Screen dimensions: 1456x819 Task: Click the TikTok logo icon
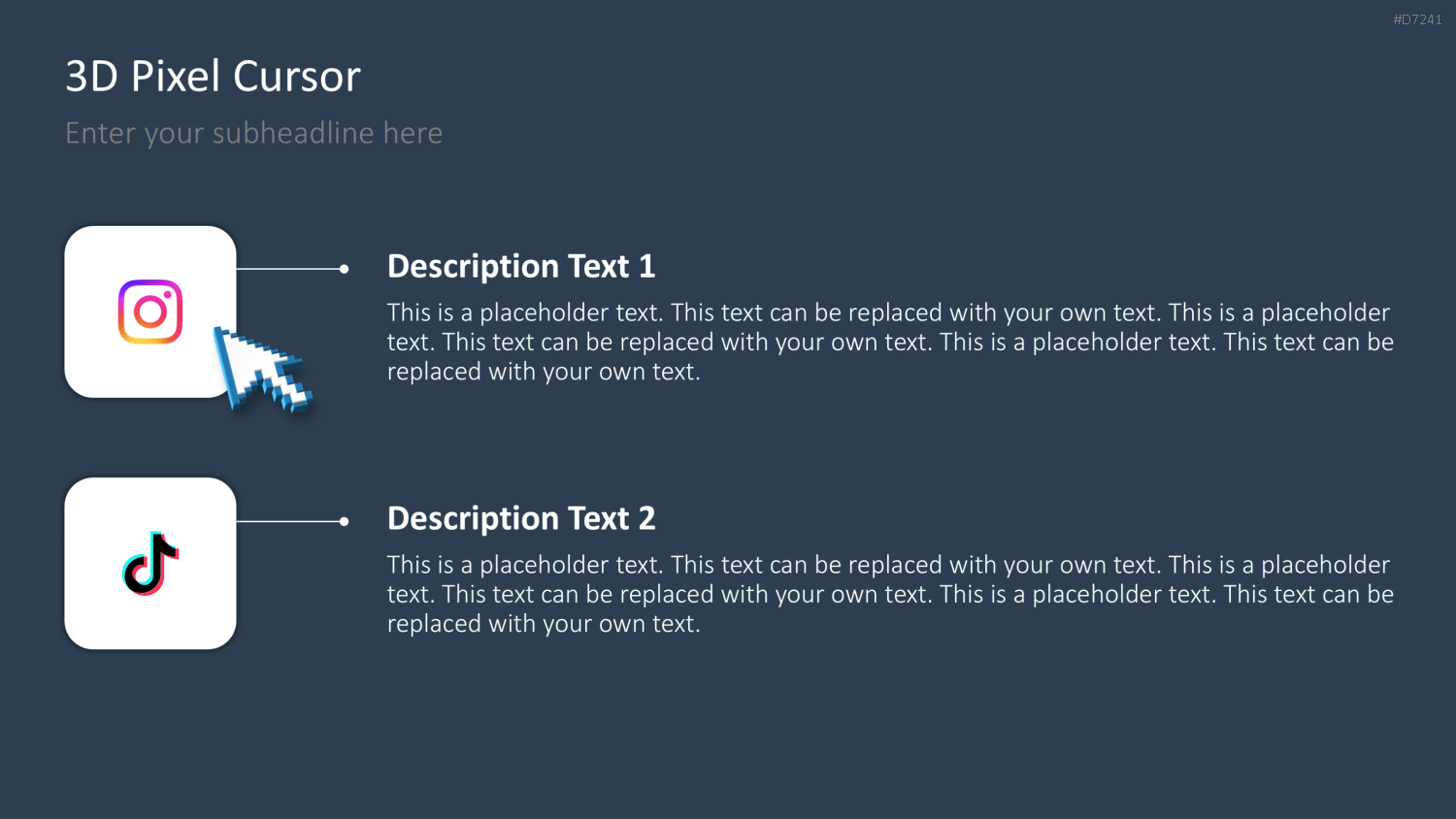[150, 563]
